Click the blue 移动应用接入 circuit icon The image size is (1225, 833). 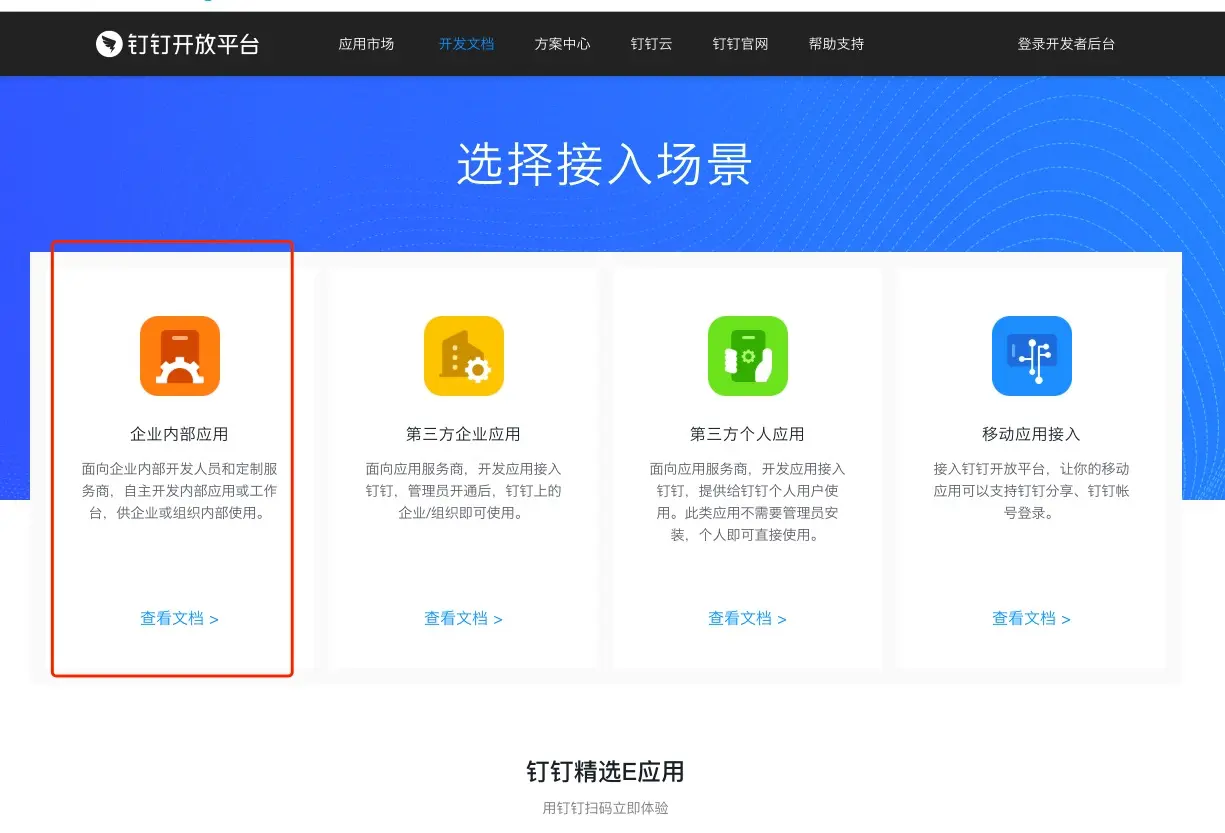pos(1032,356)
